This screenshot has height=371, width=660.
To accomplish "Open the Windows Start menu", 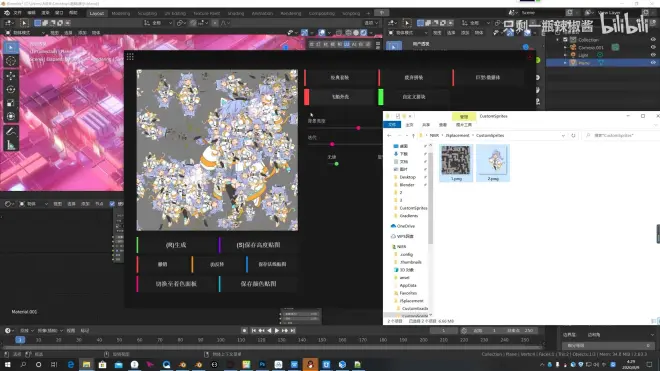I will click(x=7, y=364).
